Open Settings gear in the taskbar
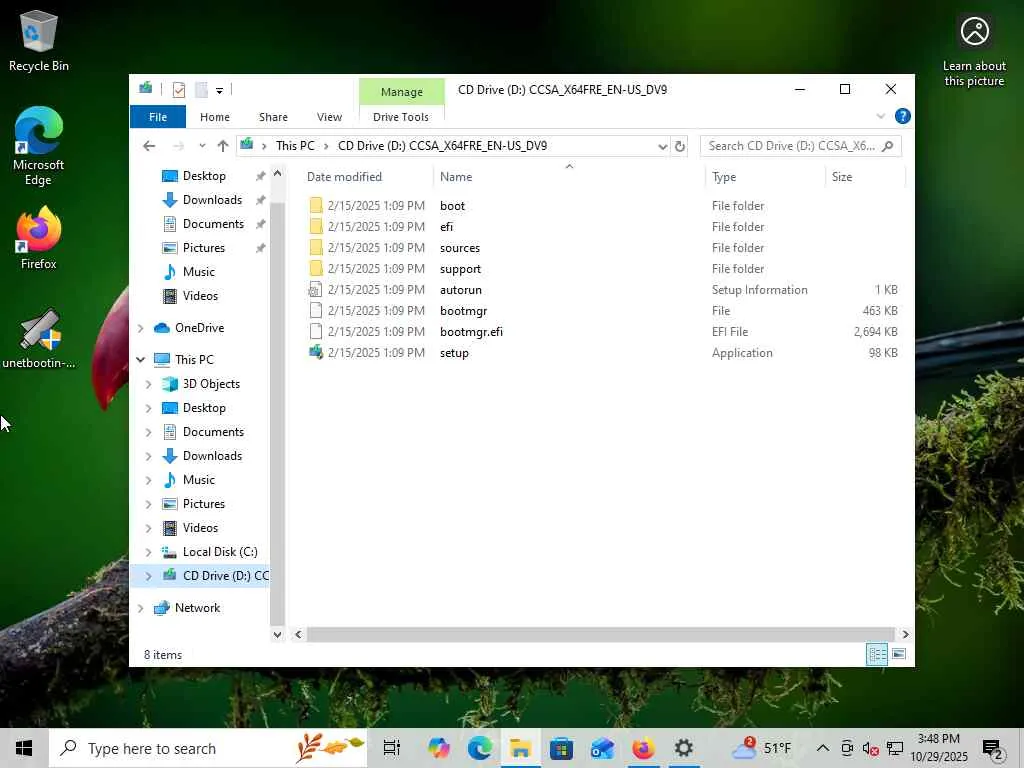The image size is (1024, 768). coord(684,748)
